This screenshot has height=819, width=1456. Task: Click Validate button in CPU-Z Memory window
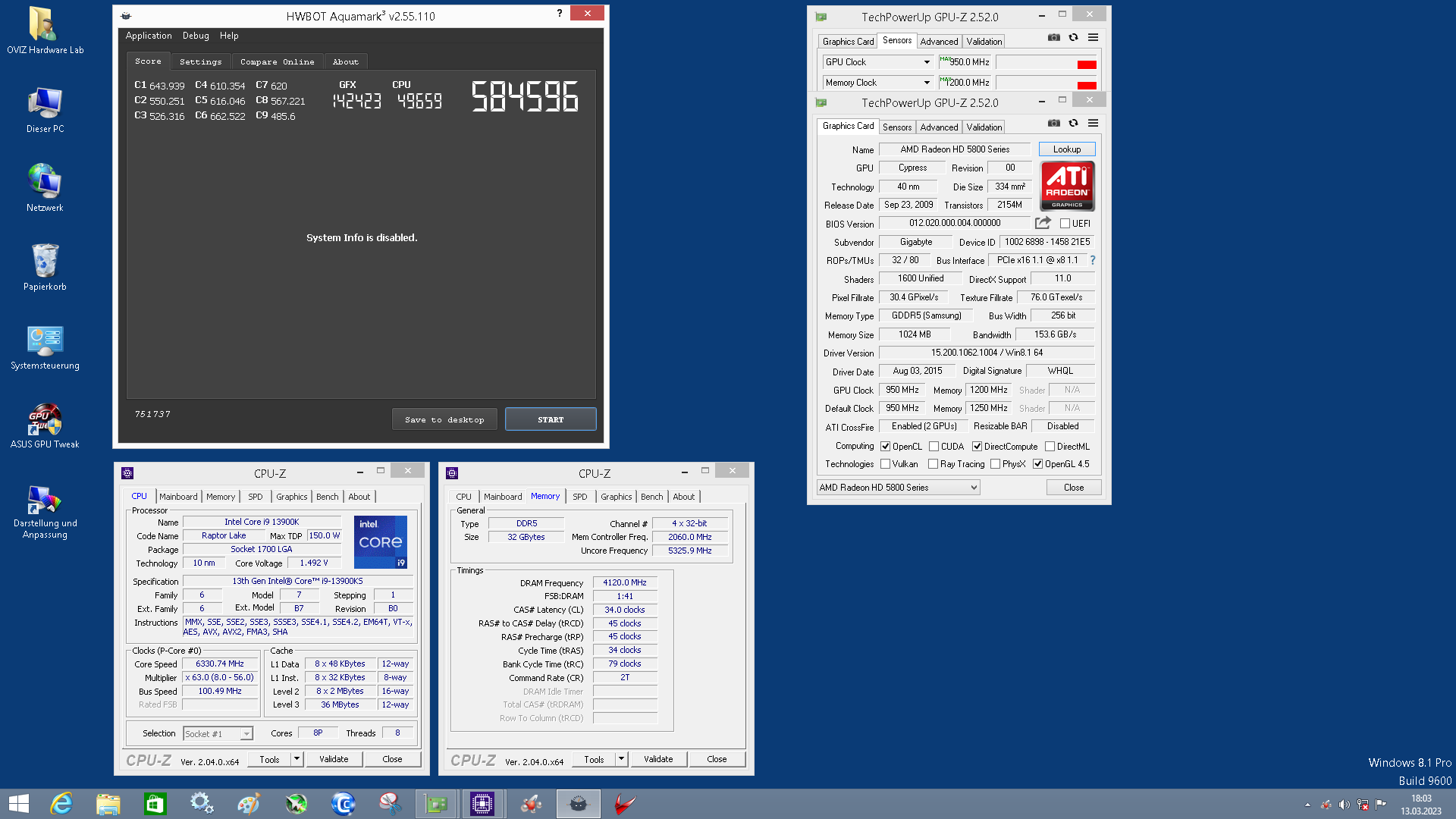(658, 759)
